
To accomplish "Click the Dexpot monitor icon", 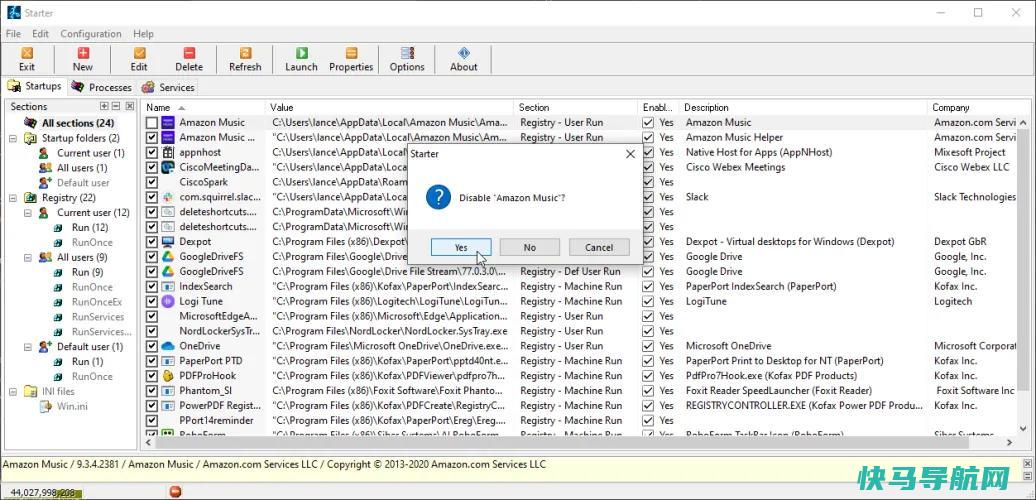I will 168,242.
